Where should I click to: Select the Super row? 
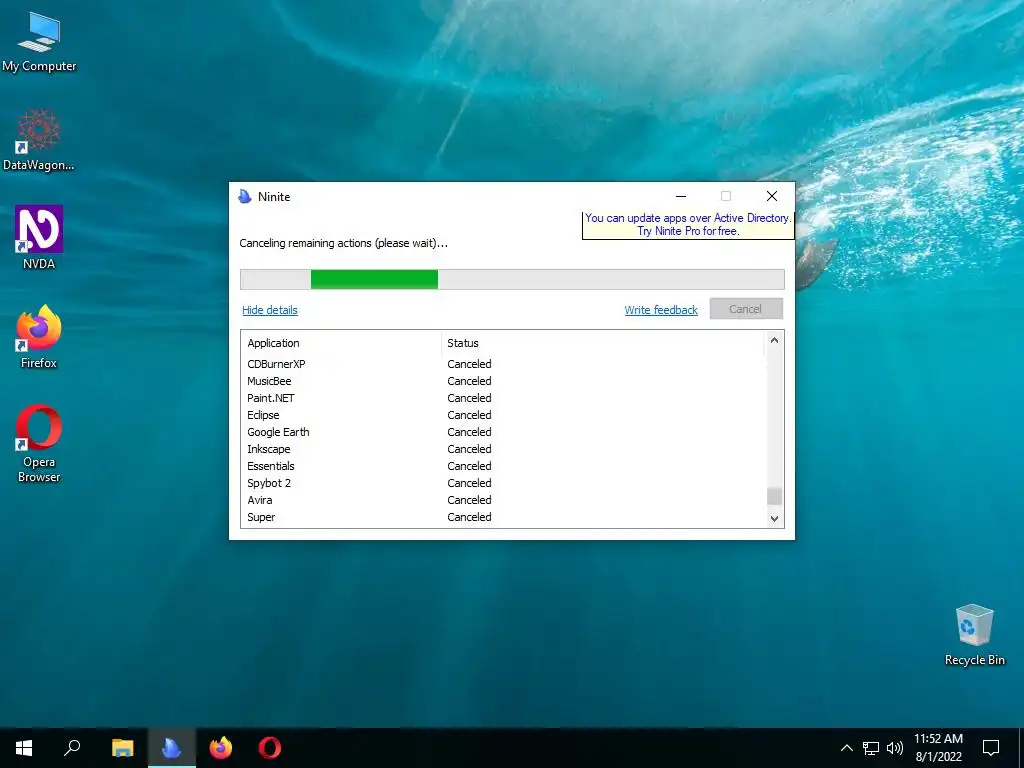click(504, 517)
